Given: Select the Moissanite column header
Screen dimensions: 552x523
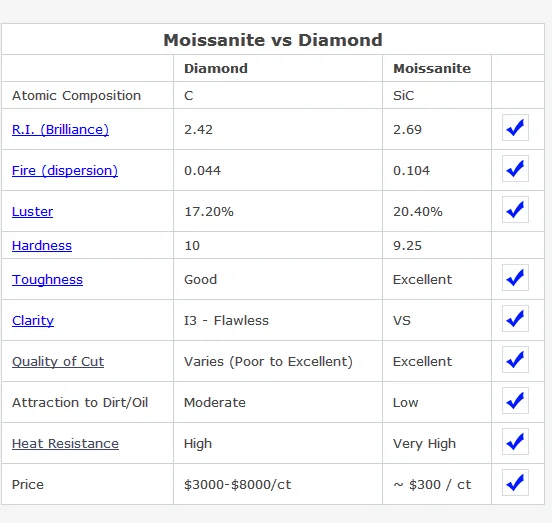Looking at the screenshot, I should (x=432, y=68).
